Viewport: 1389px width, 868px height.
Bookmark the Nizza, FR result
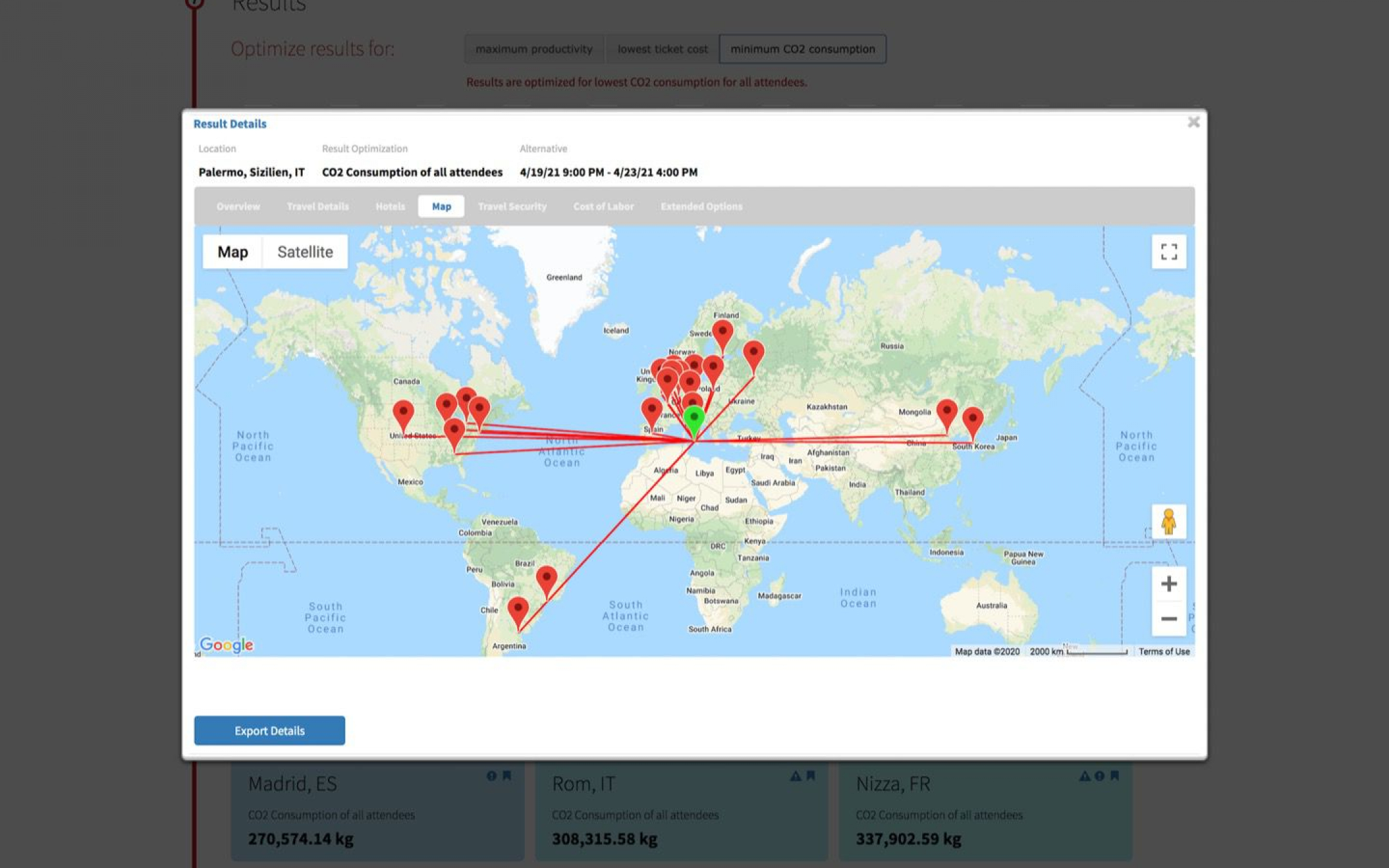(1116, 775)
